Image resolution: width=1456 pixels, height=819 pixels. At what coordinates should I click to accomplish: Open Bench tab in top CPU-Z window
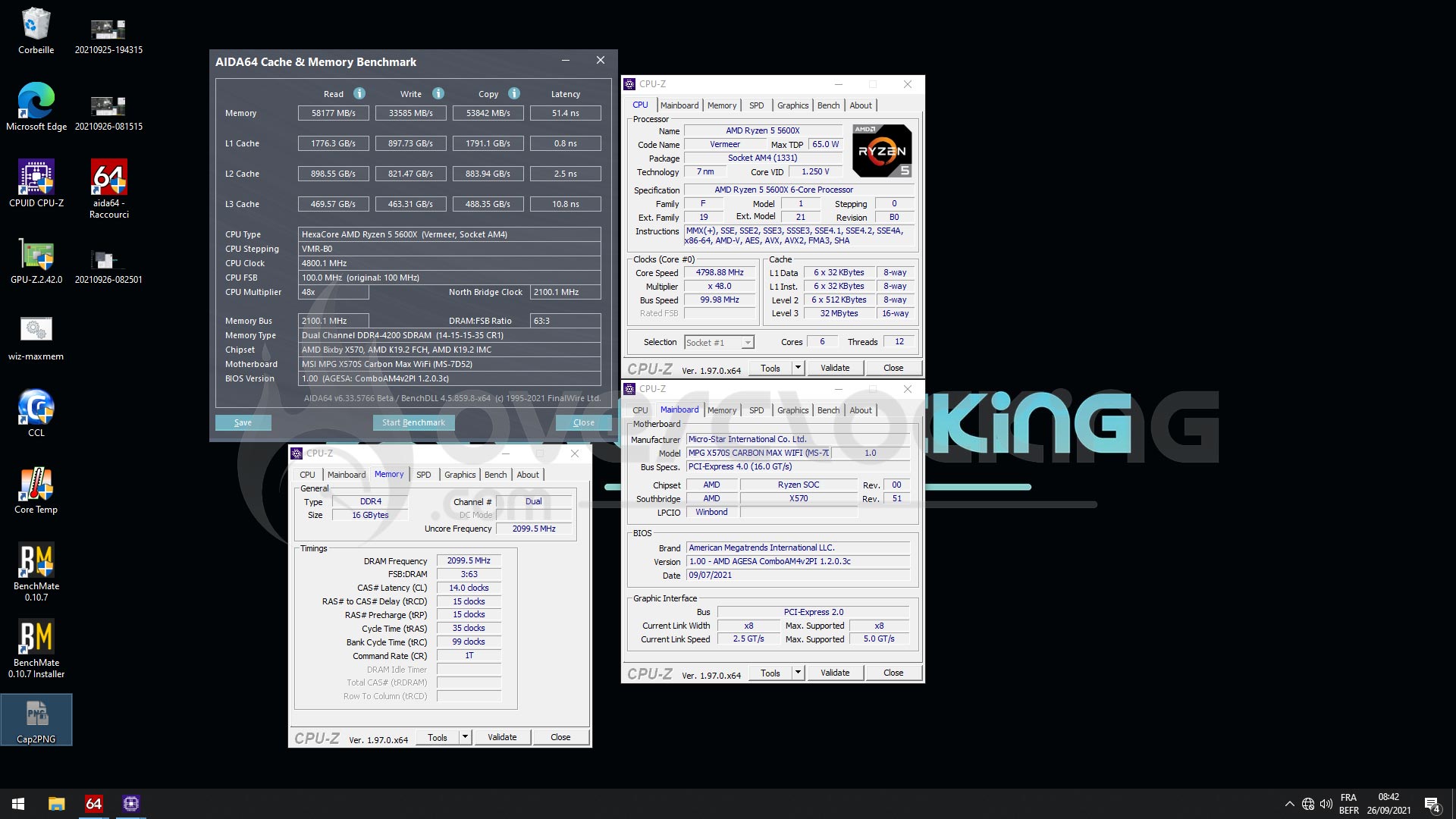tap(828, 105)
